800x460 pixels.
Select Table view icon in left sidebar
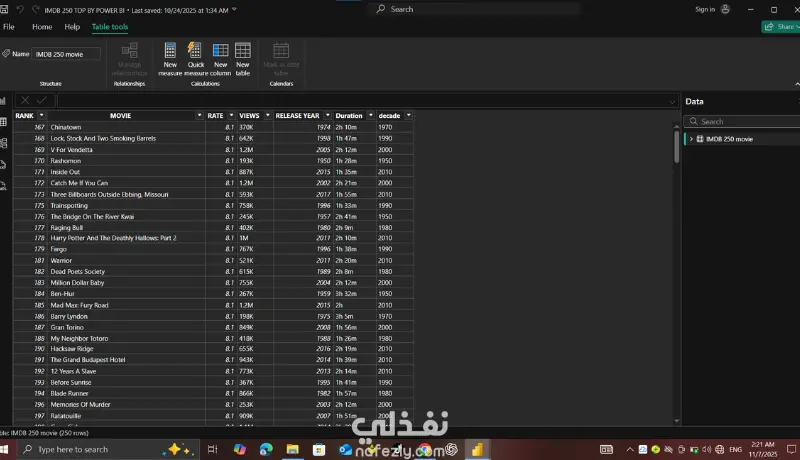click(4, 122)
